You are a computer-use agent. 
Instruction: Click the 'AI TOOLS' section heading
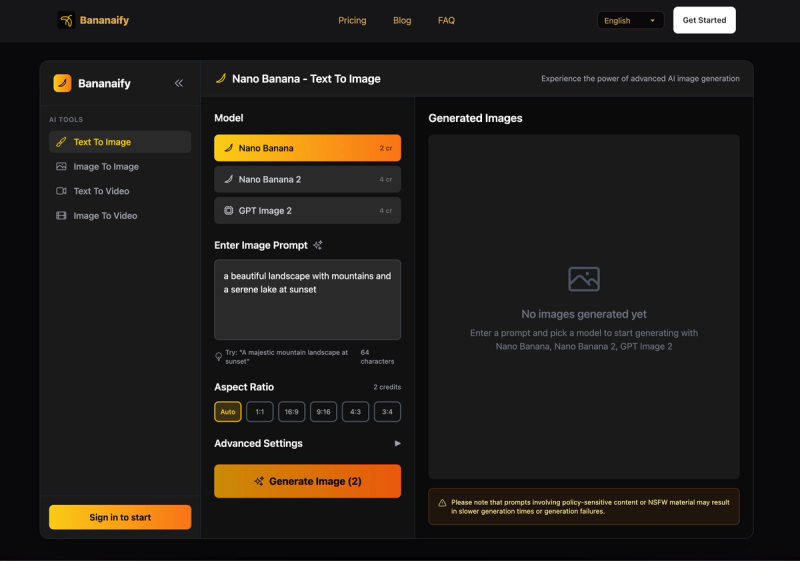66,119
